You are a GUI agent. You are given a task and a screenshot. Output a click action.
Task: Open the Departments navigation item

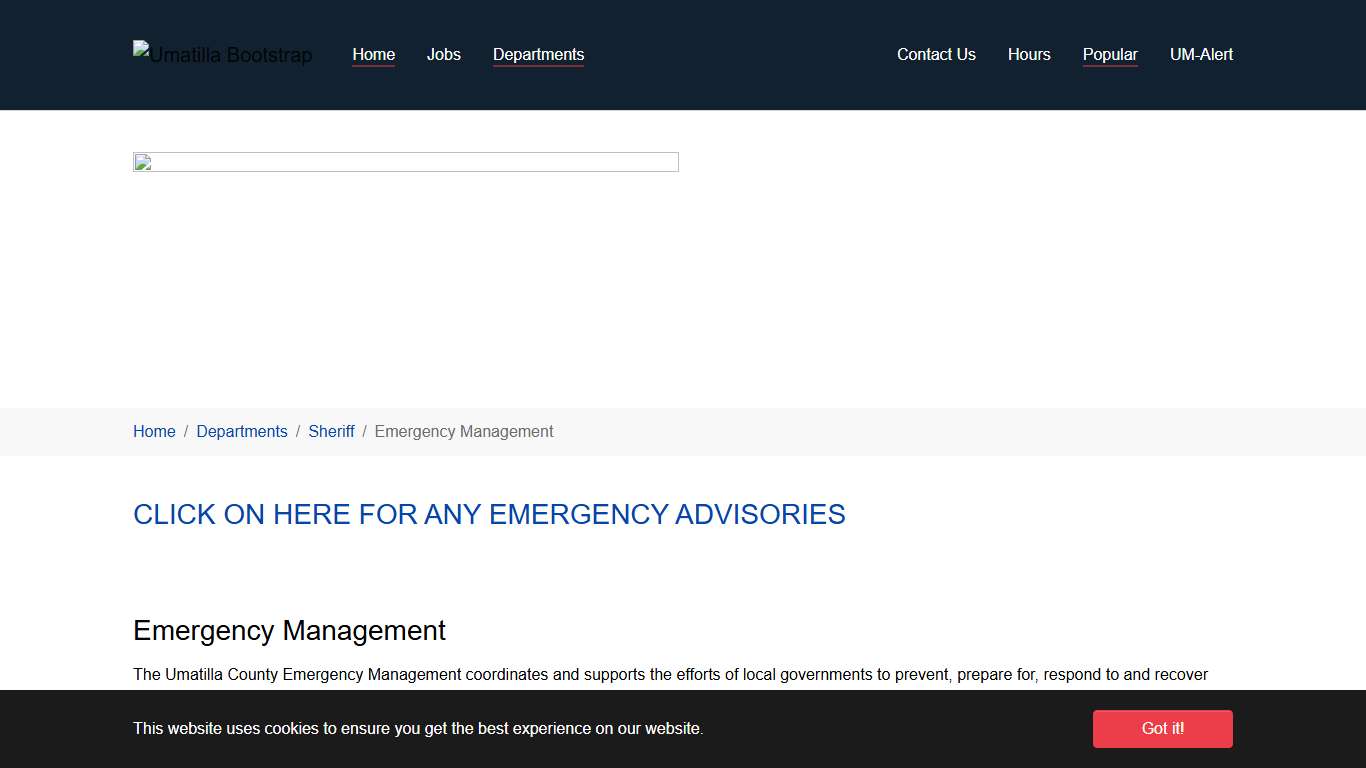point(538,54)
